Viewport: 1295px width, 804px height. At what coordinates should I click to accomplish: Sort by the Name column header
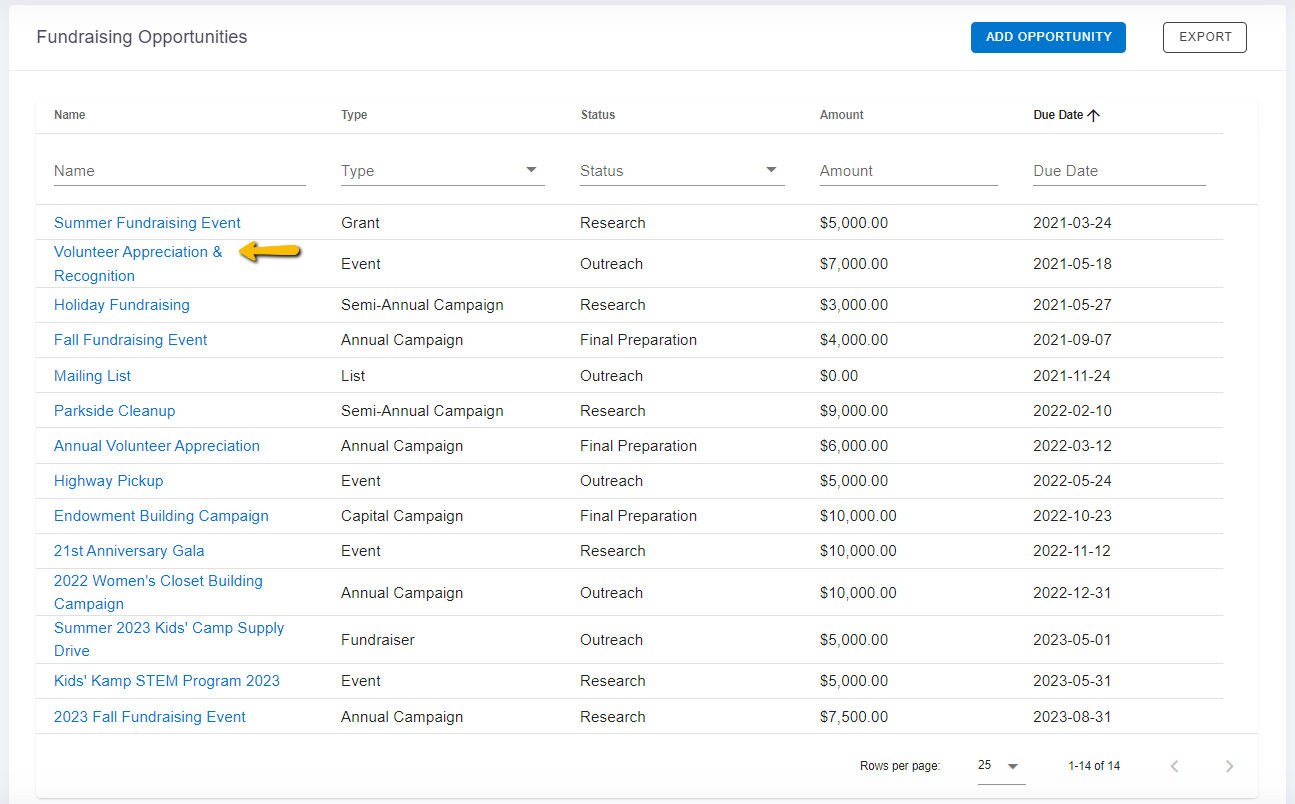pos(70,115)
